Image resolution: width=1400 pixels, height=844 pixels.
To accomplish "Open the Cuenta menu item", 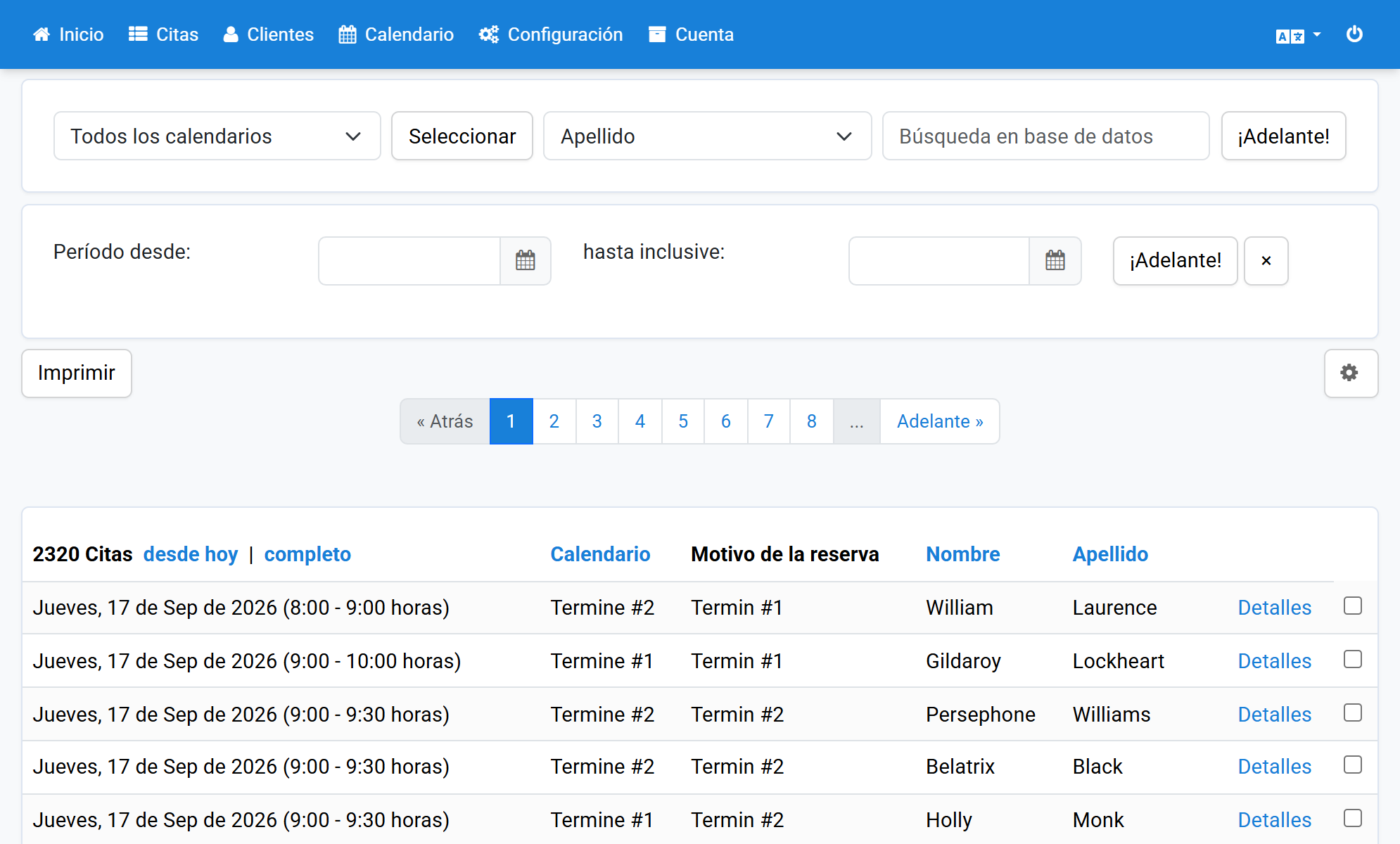I will point(692,34).
